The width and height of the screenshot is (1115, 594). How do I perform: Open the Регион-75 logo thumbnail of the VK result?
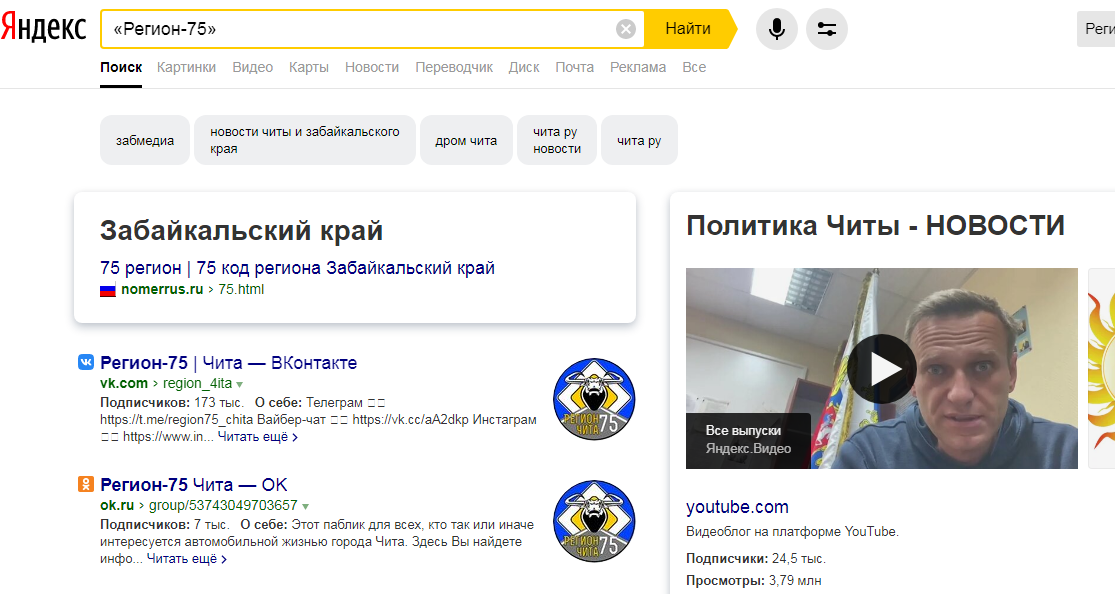594,399
